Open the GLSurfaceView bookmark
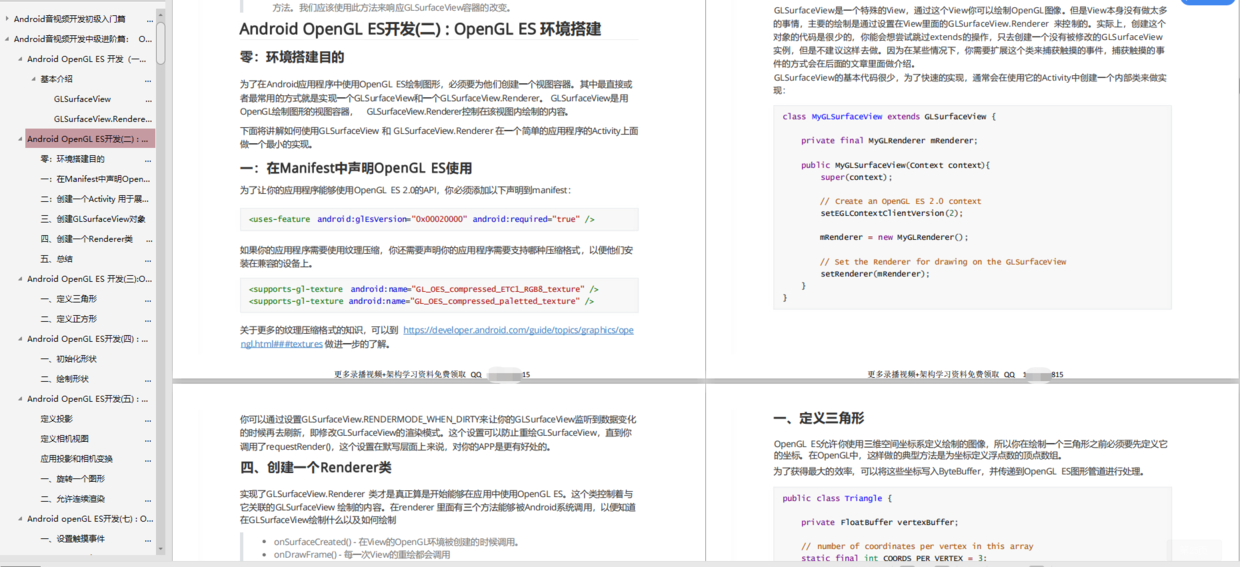The width and height of the screenshot is (1240, 567). [82, 99]
